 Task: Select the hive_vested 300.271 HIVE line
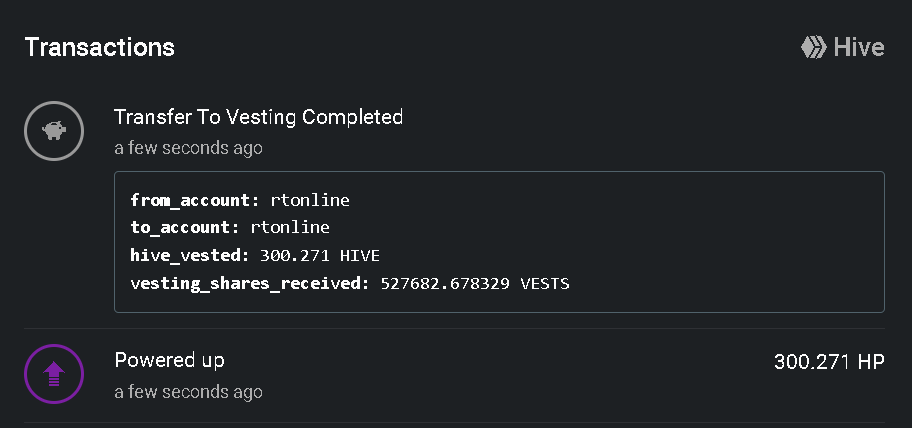click(x=255, y=255)
